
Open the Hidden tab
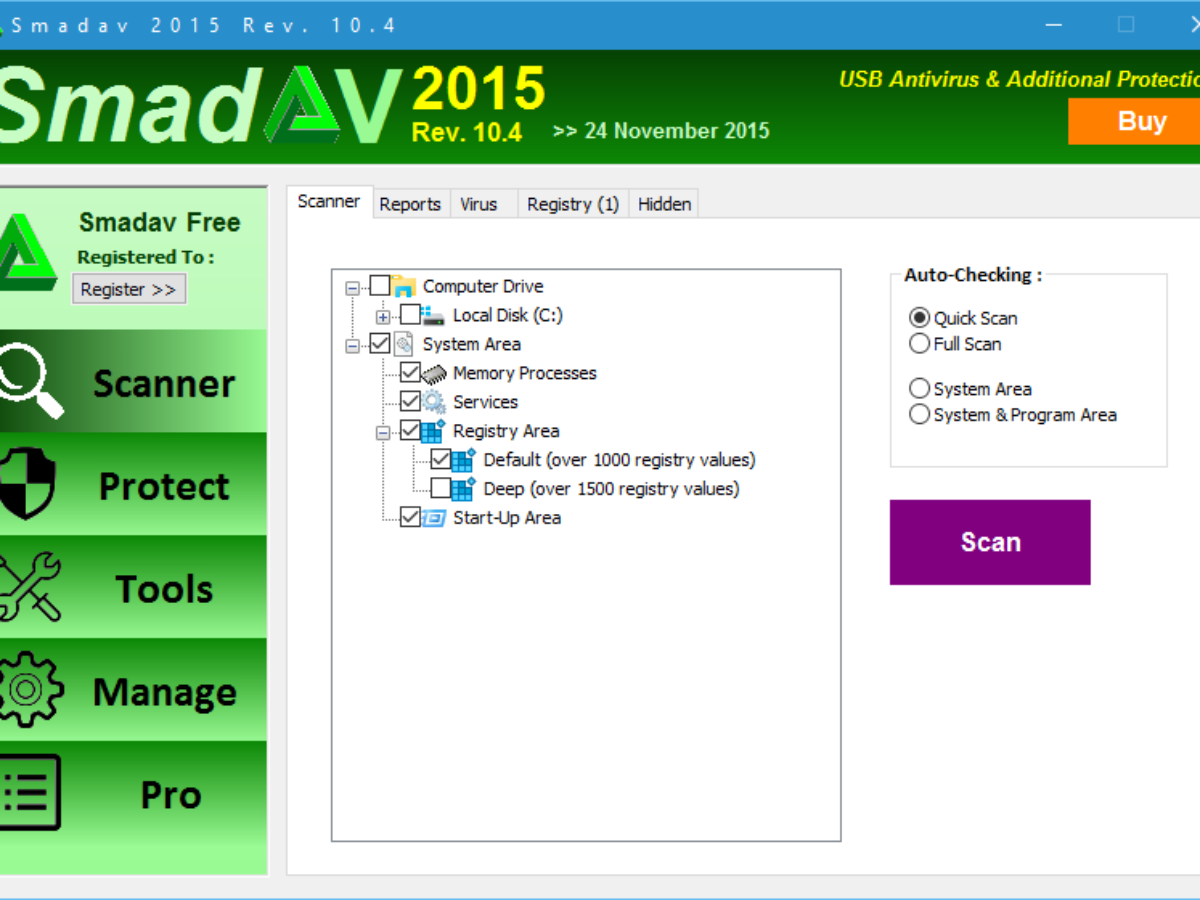(664, 204)
